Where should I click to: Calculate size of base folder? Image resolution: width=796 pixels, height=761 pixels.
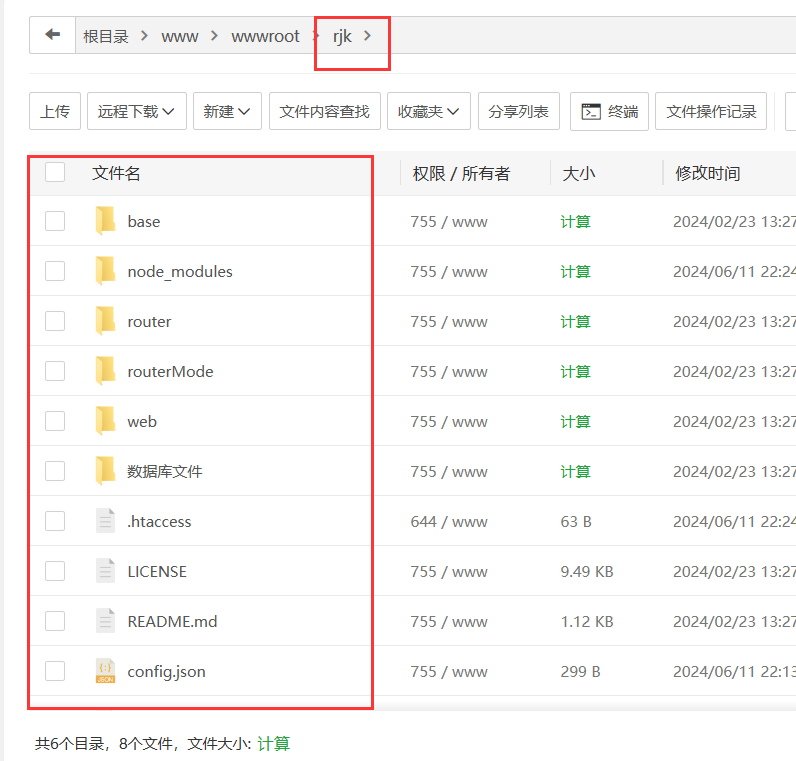point(575,221)
